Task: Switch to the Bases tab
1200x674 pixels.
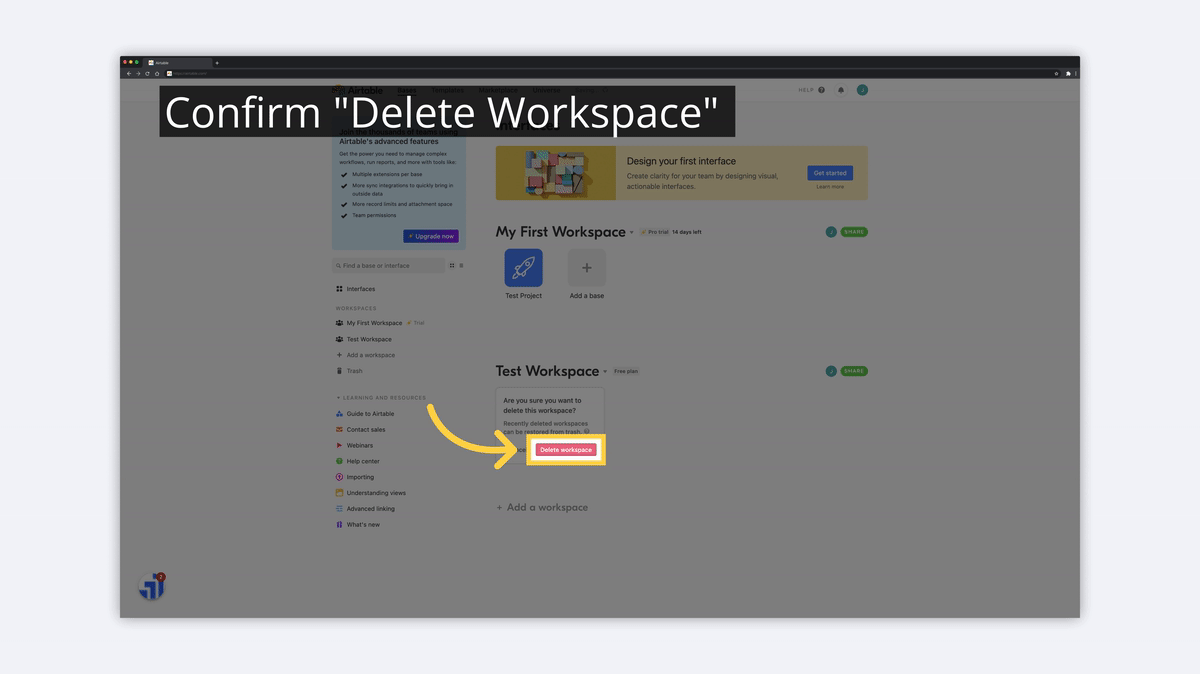Action: (x=407, y=90)
